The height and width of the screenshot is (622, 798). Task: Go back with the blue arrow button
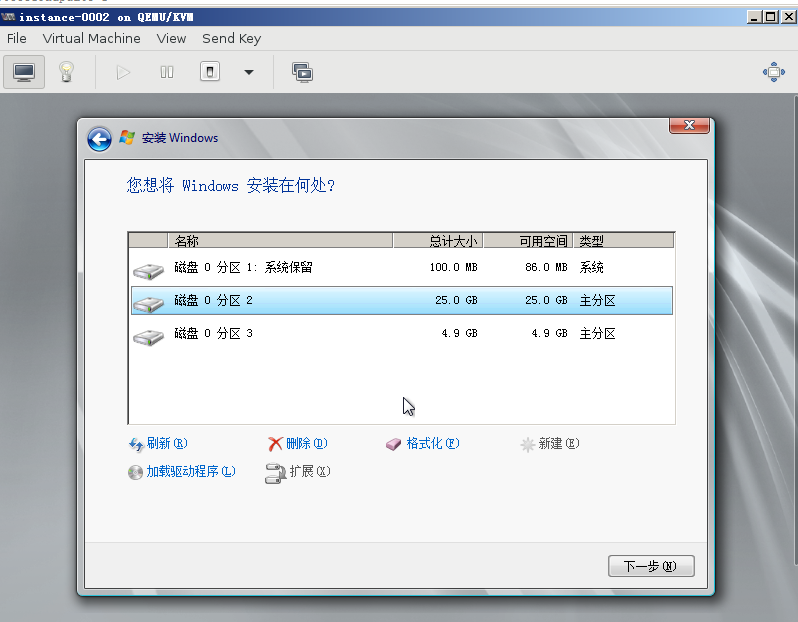click(x=99, y=139)
